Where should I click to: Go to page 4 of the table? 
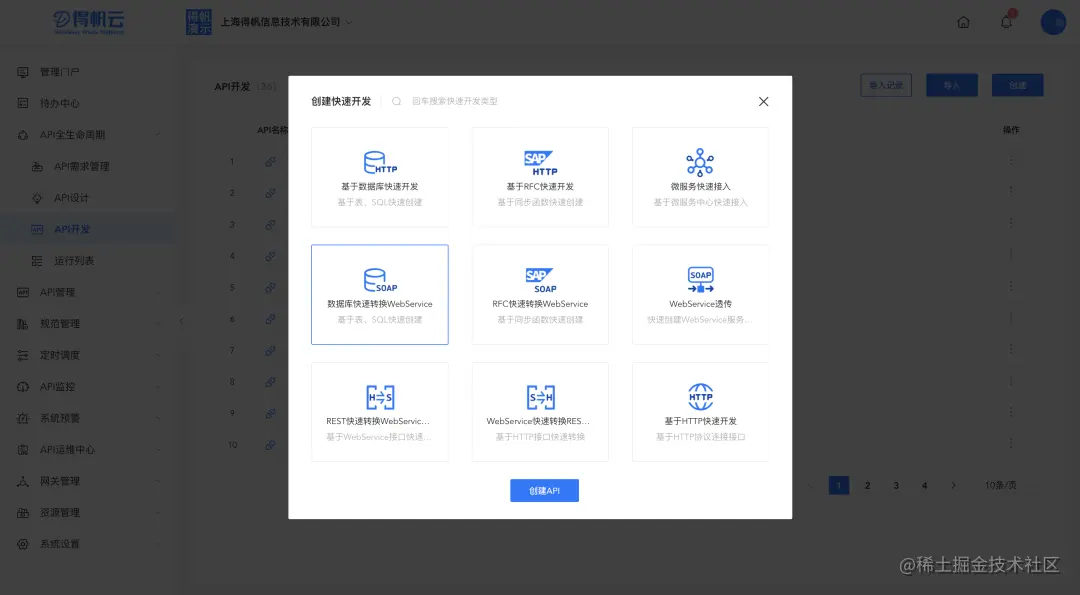tap(924, 486)
